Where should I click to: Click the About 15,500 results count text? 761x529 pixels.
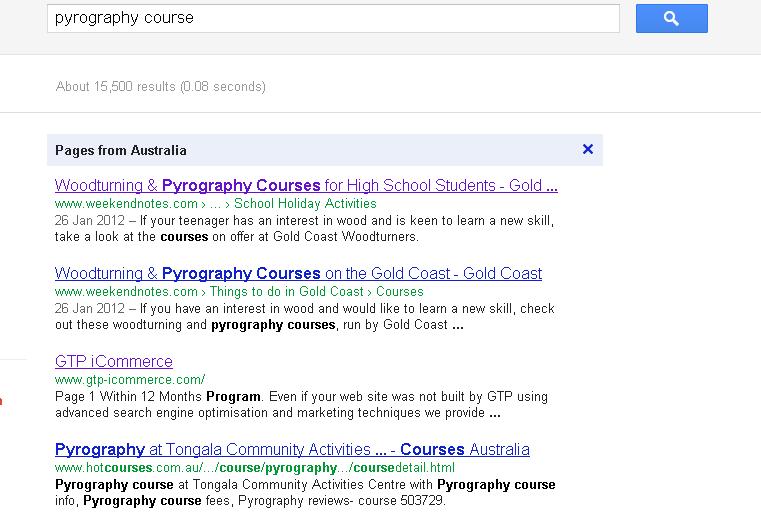point(161,87)
